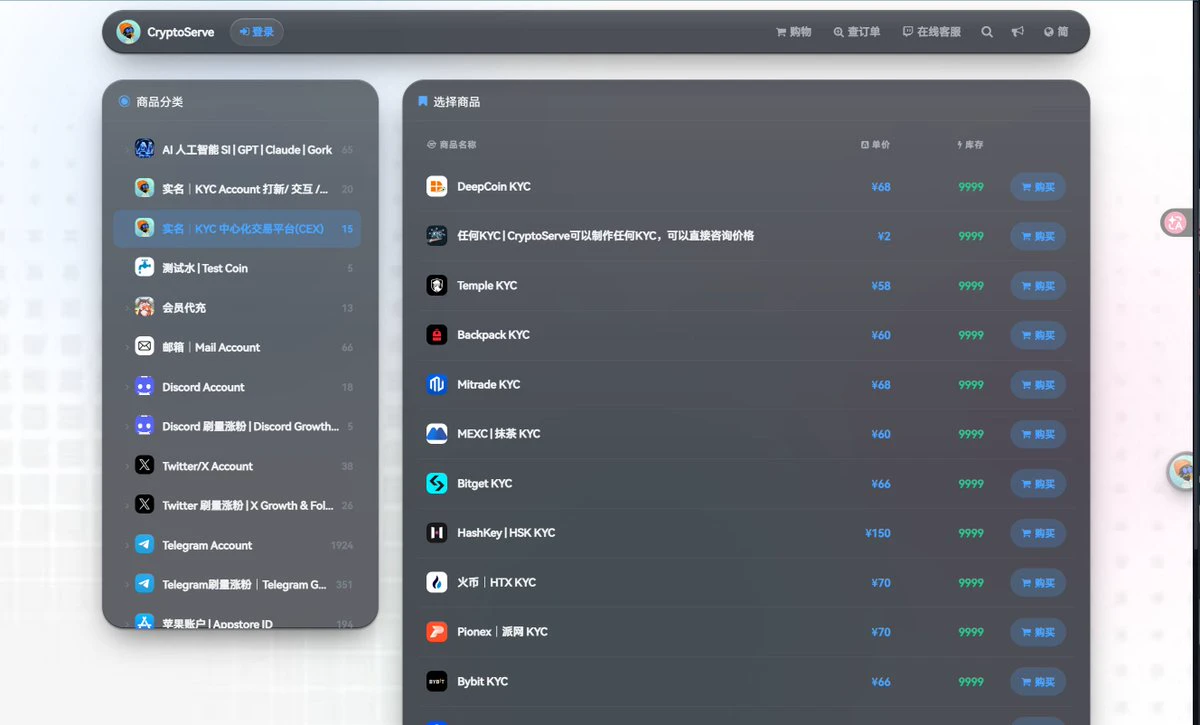
Task: Click the 单价 column header
Action: (x=875, y=145)
